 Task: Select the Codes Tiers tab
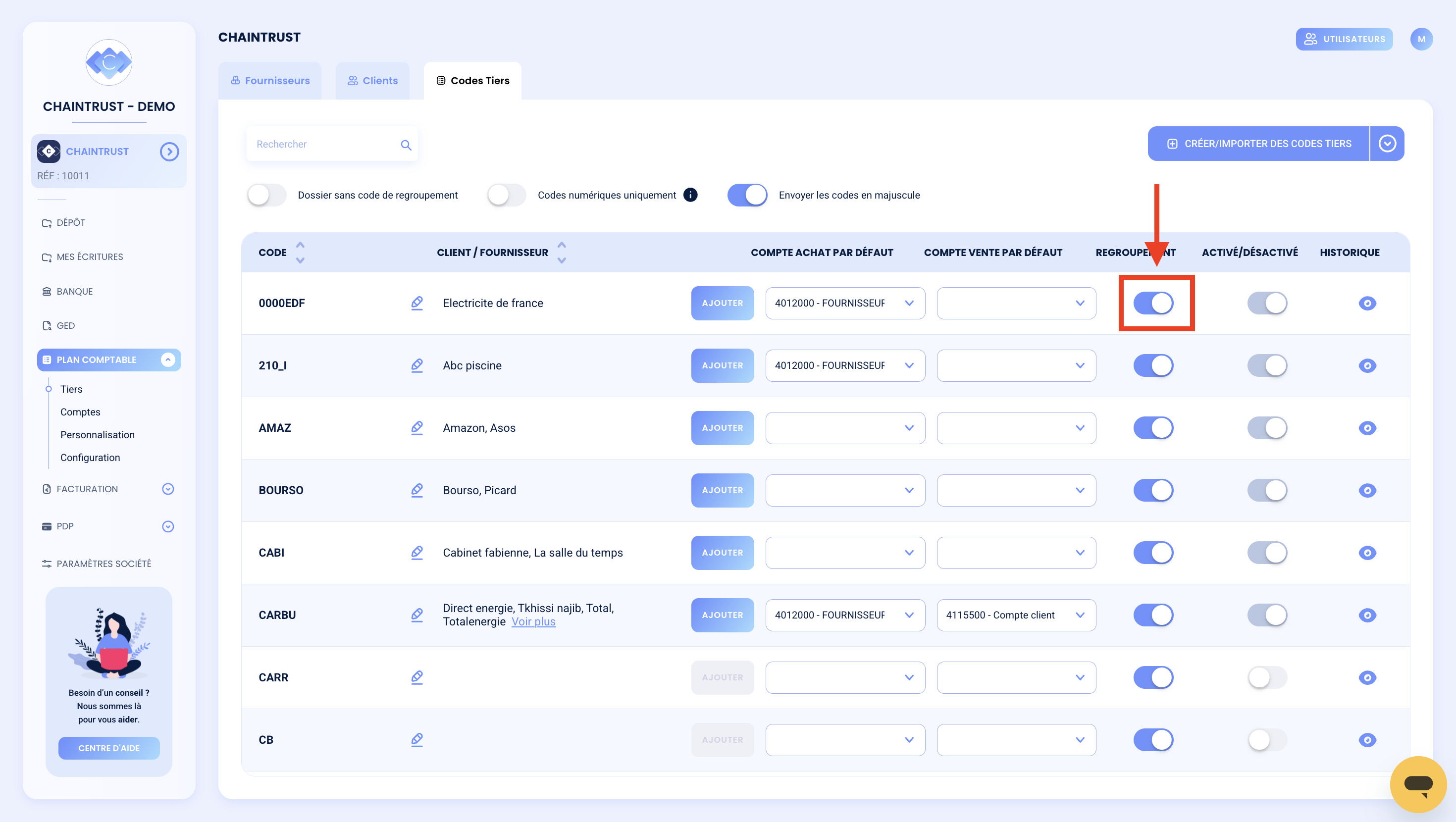click(x=472, y=81)
